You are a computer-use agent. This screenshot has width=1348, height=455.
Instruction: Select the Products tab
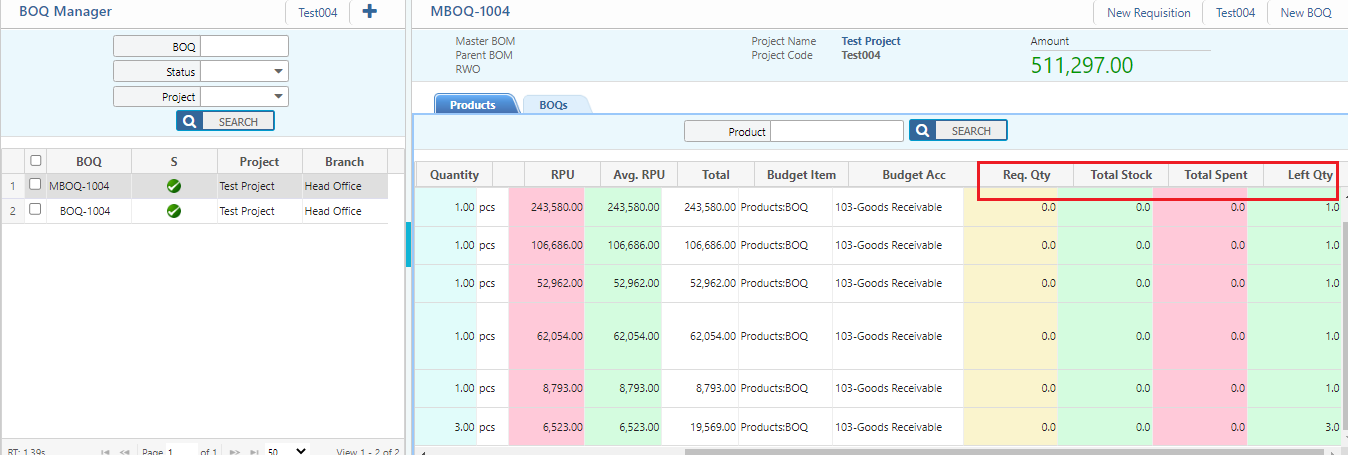[x=473, y=105]
